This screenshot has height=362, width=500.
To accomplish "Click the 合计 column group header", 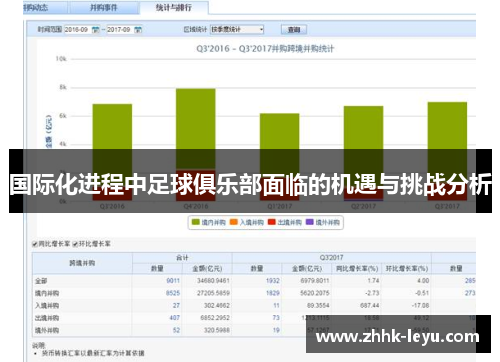I will [182, 258].
